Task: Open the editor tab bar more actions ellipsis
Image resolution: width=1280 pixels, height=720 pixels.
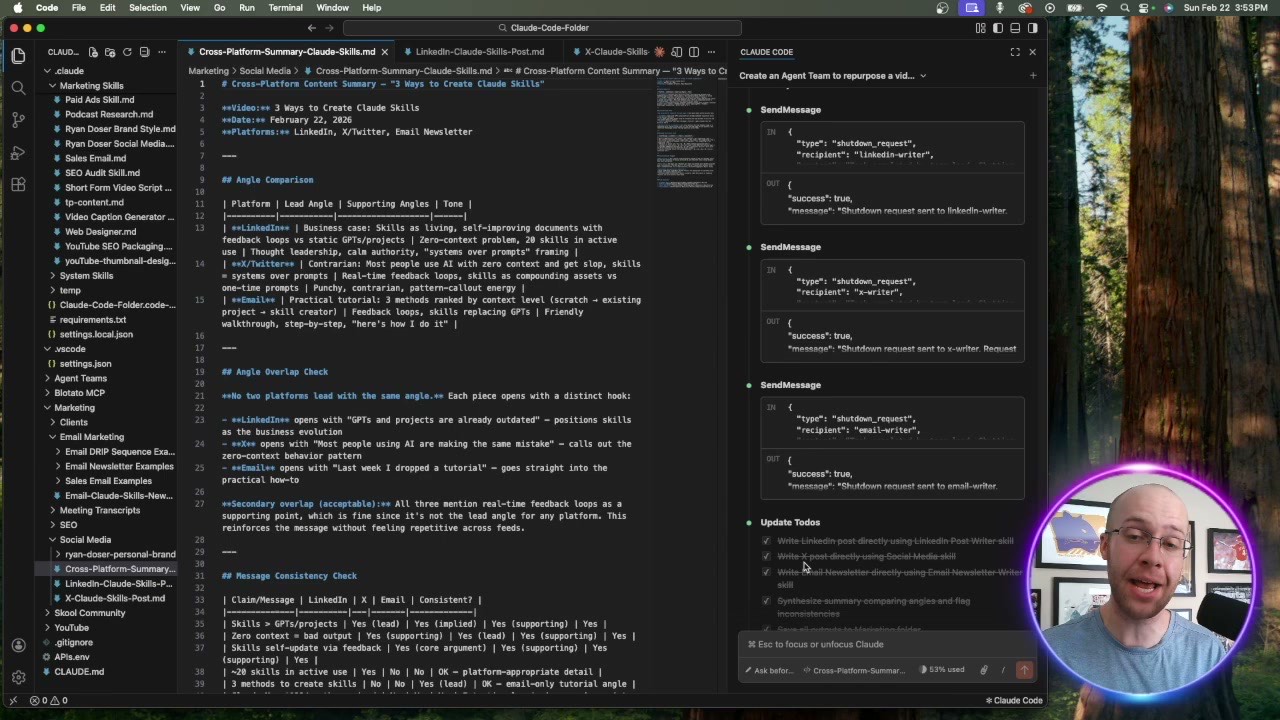Action: pos(712,52)
